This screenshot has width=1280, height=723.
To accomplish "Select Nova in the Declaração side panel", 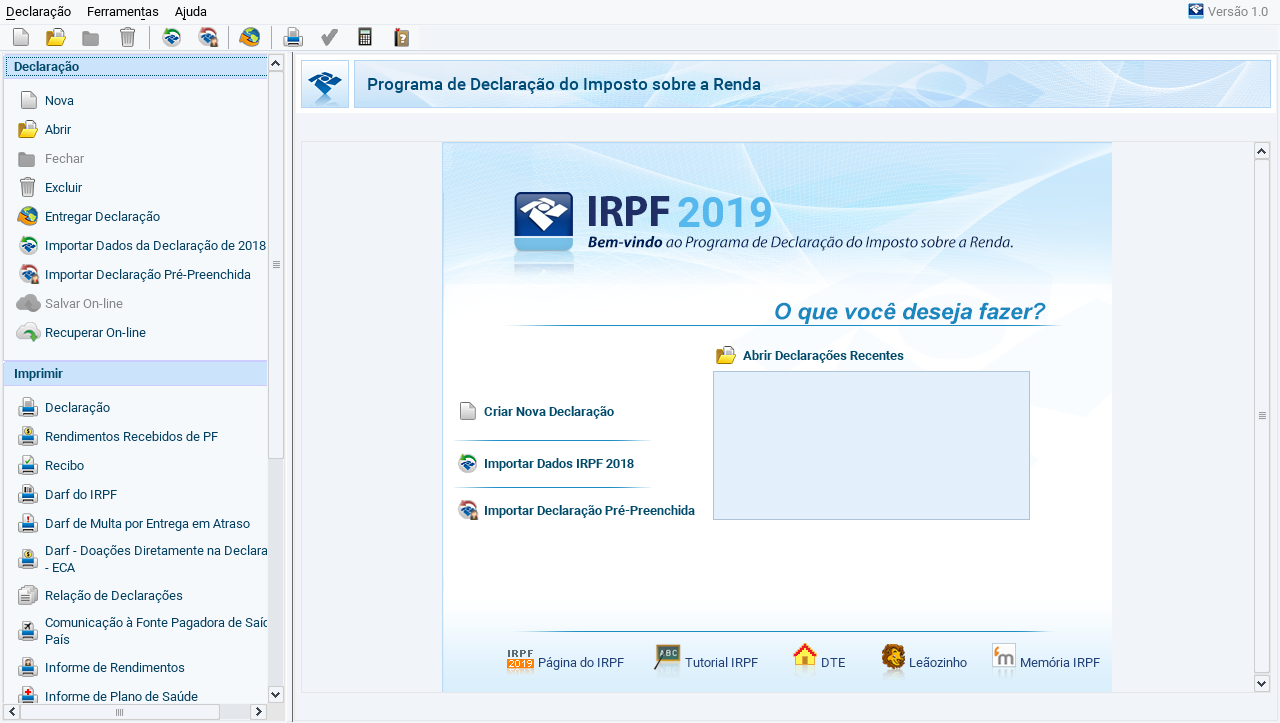I will click(x=59, y=101).
